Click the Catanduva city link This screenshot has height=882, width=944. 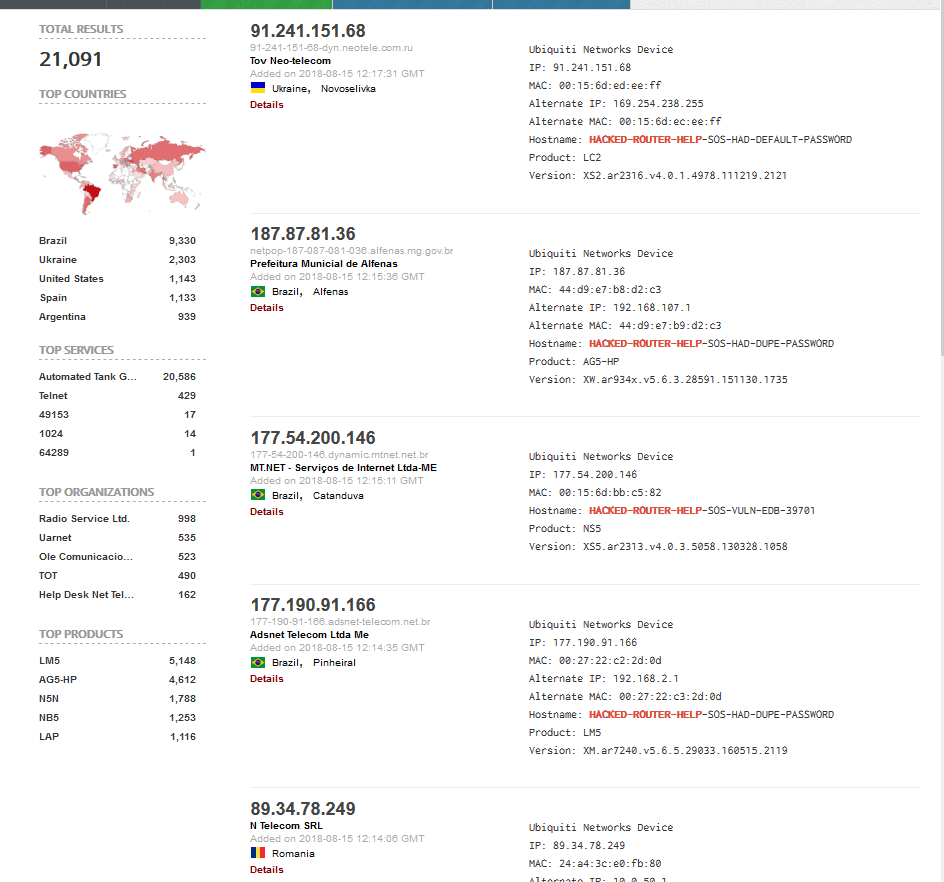click(338, 495)
